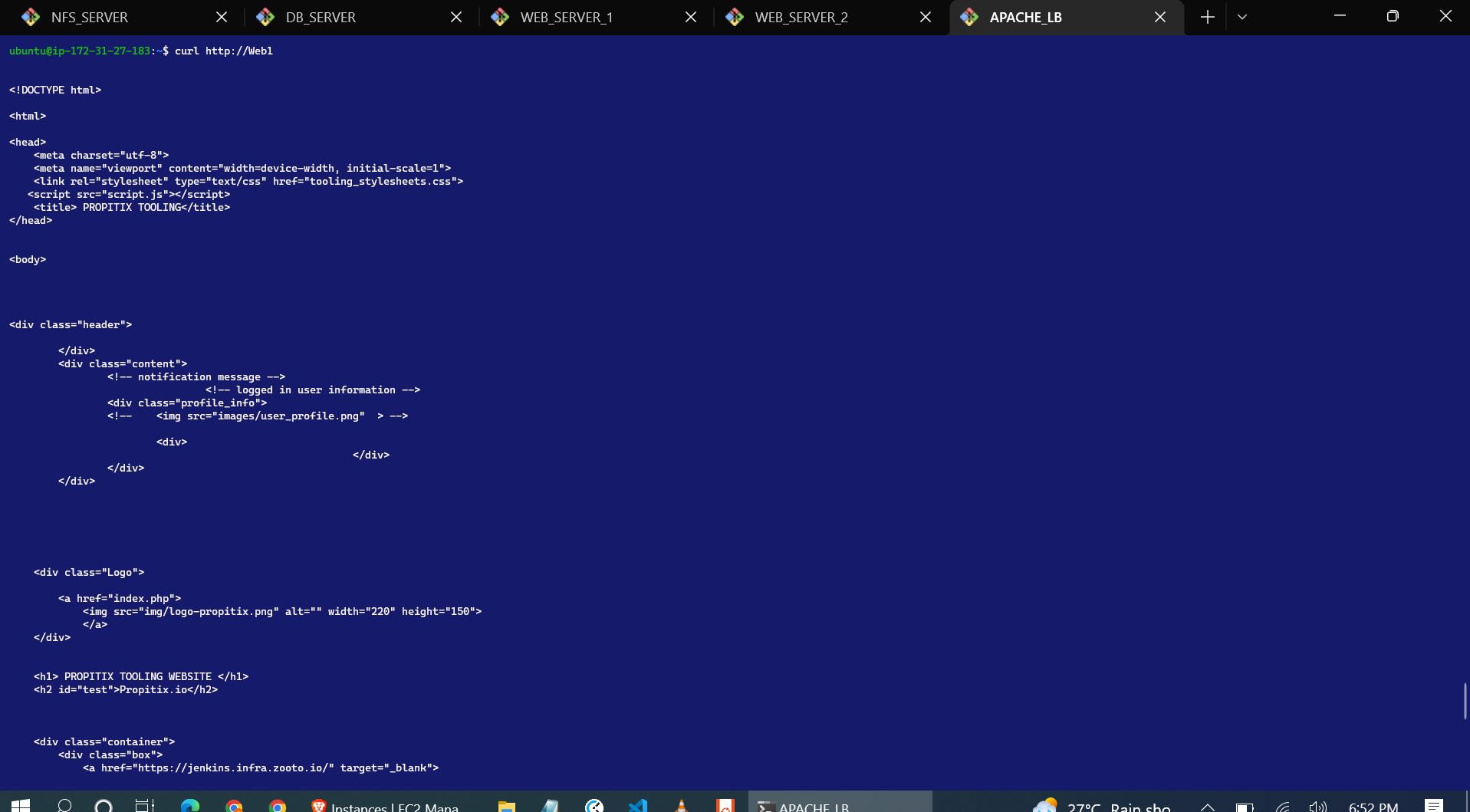Close the NFS_SERVER tab
This screenshot has width=1470, height=812.
click(222, 17)
